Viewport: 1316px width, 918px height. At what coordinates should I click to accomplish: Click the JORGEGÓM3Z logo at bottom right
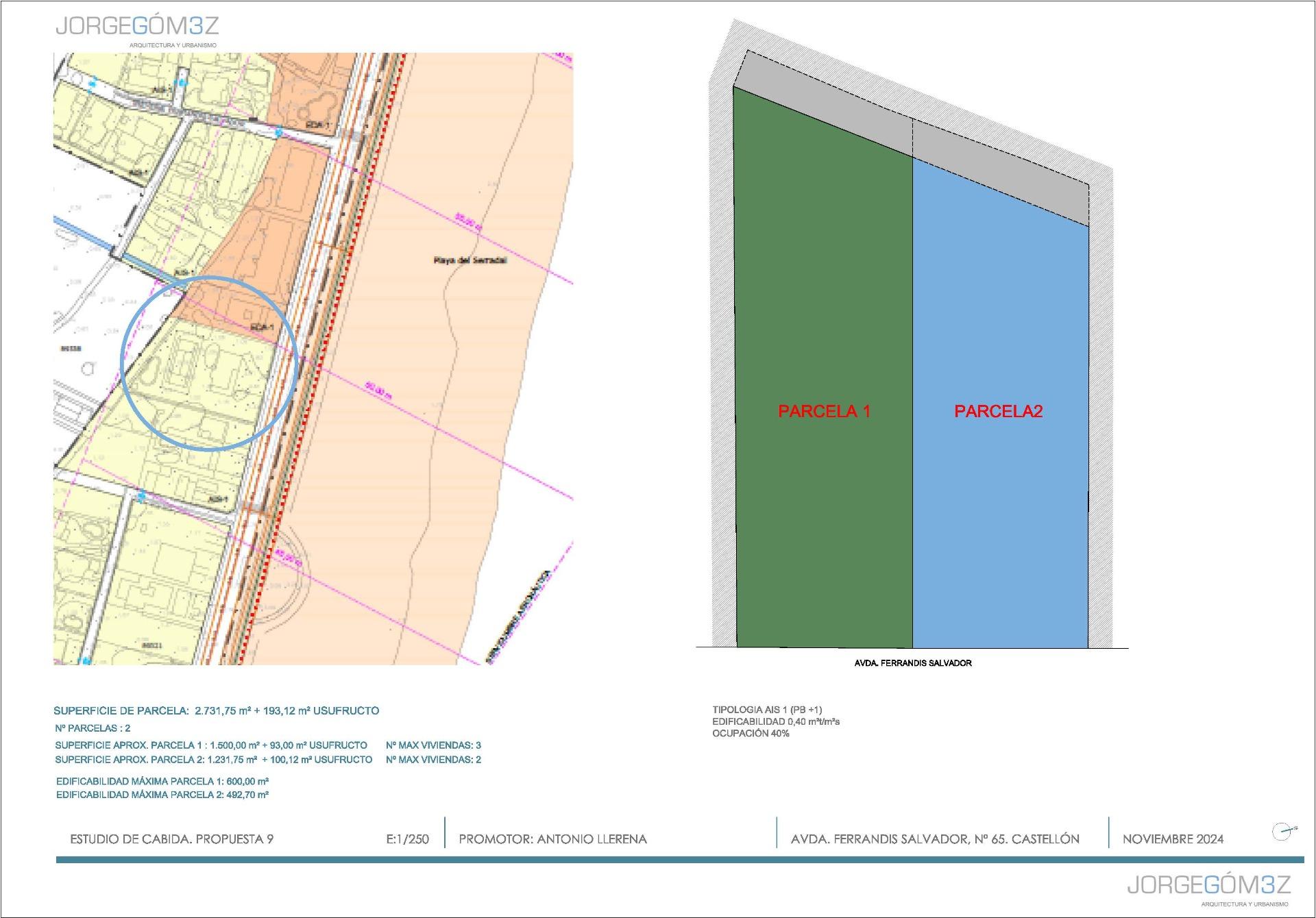coord(1209,885)
